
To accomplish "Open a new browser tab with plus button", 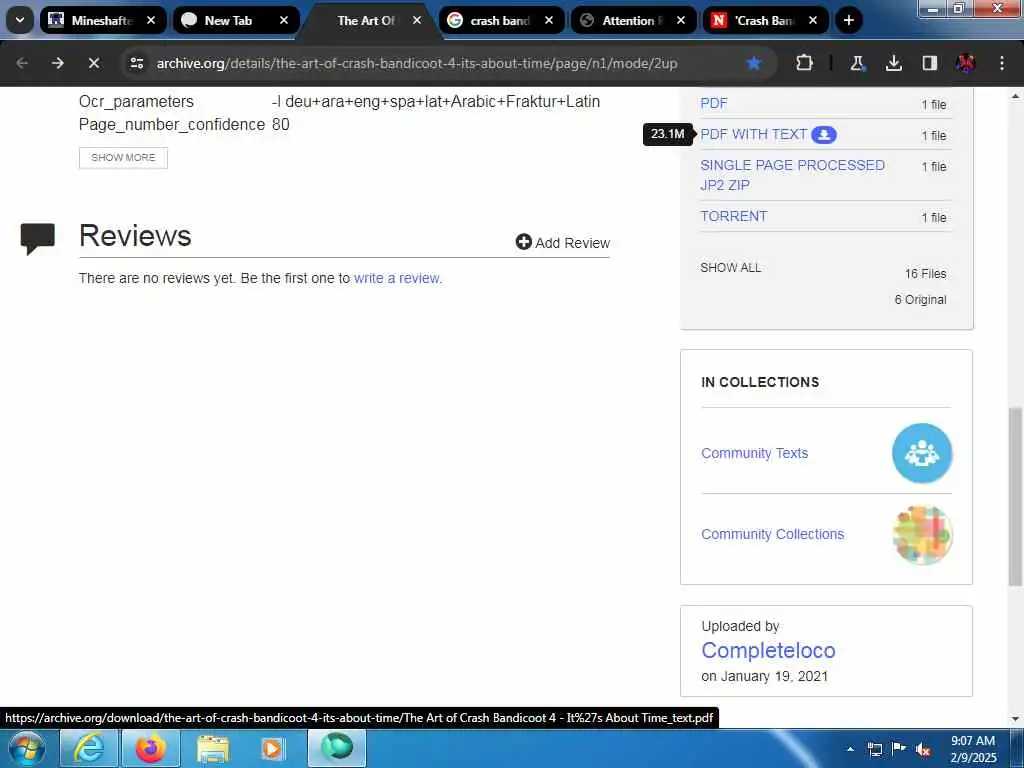I will click(x=848, y=20).
